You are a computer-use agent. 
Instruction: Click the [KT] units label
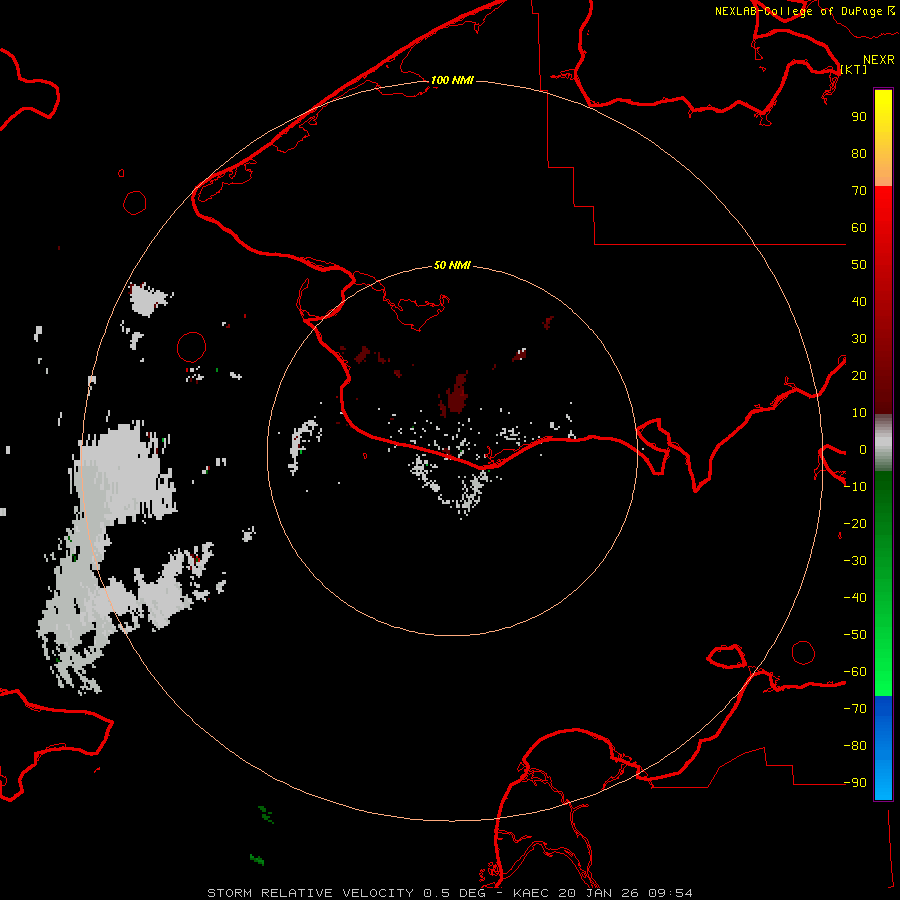click(854, 69)
